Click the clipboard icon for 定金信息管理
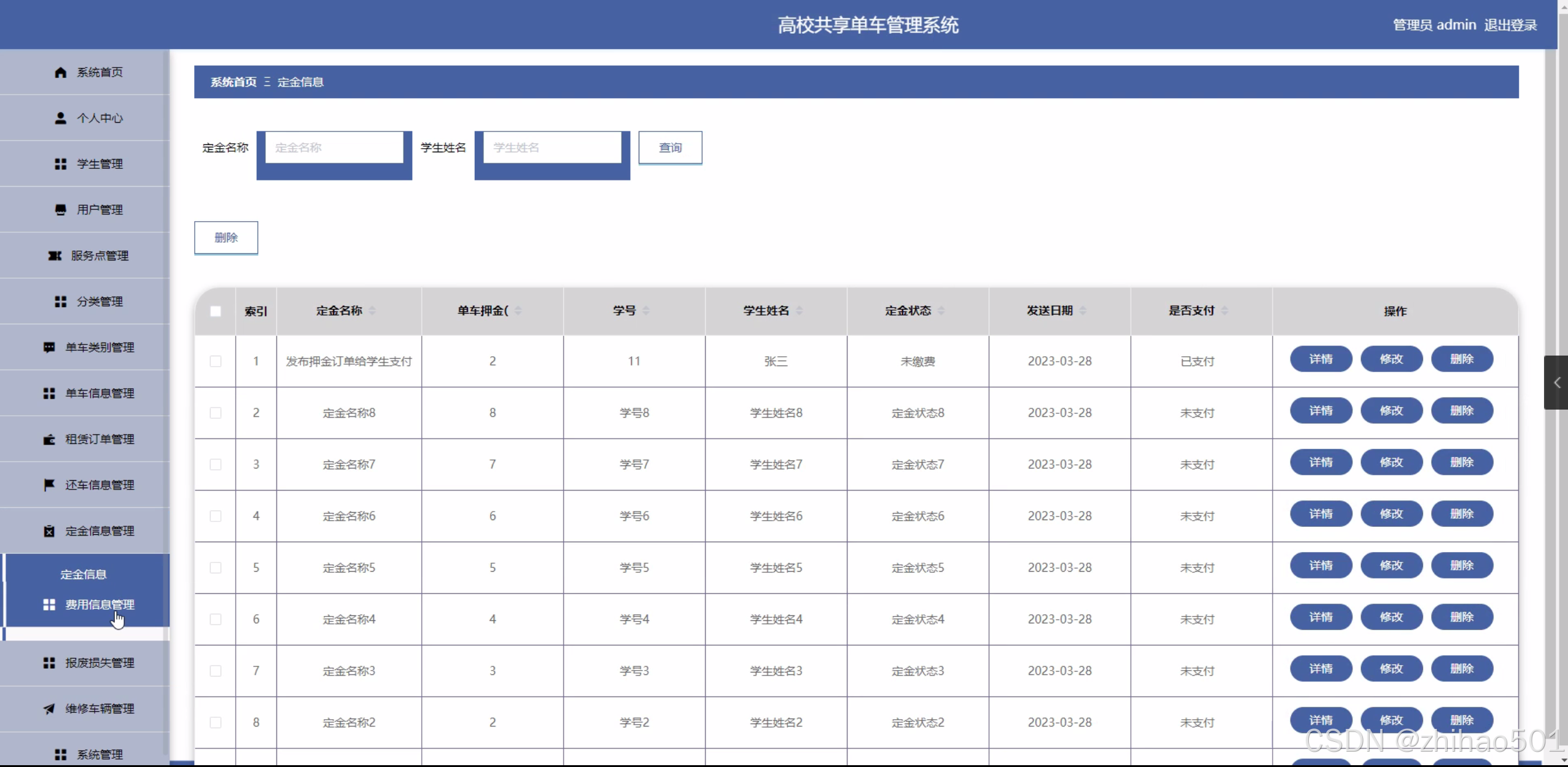Image resolution: width=1568 pixels, height=767 pixels. point(49,531)
